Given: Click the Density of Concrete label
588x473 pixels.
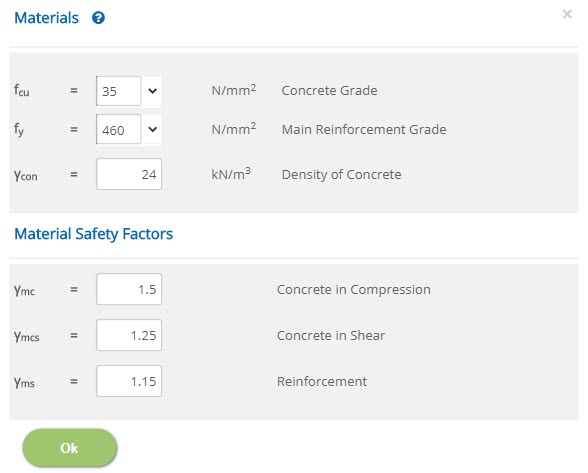Looking at the screenshot, I should [341, 175].
